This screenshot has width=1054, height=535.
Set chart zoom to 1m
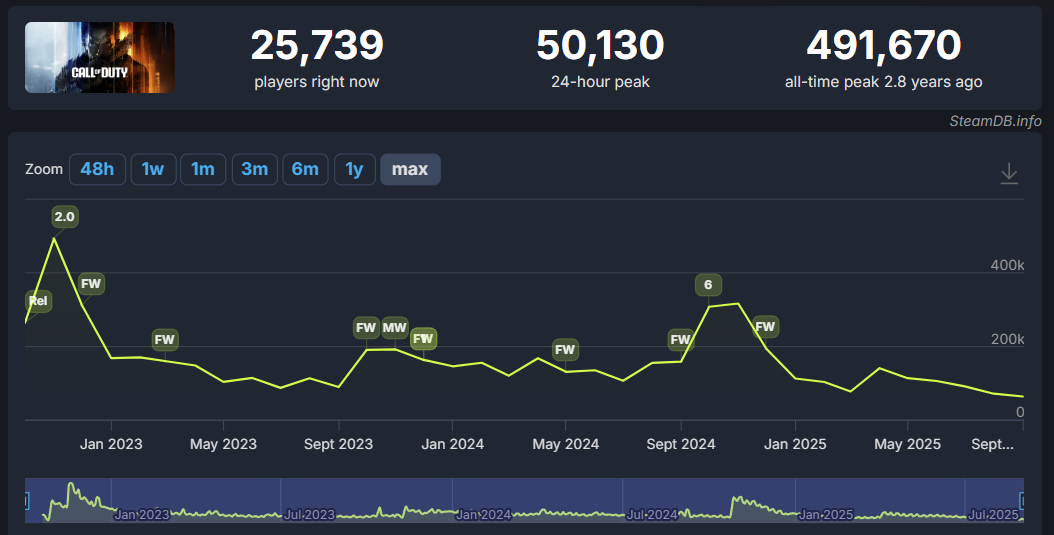click(203, 169)
